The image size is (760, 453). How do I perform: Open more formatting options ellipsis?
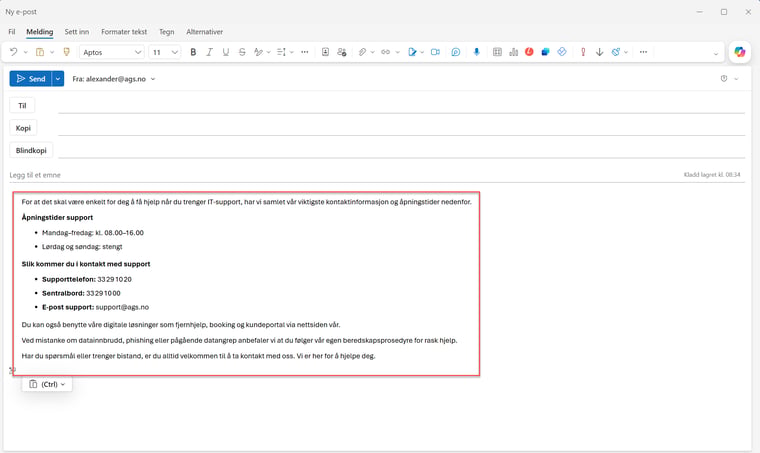click(x=304, y=52)
